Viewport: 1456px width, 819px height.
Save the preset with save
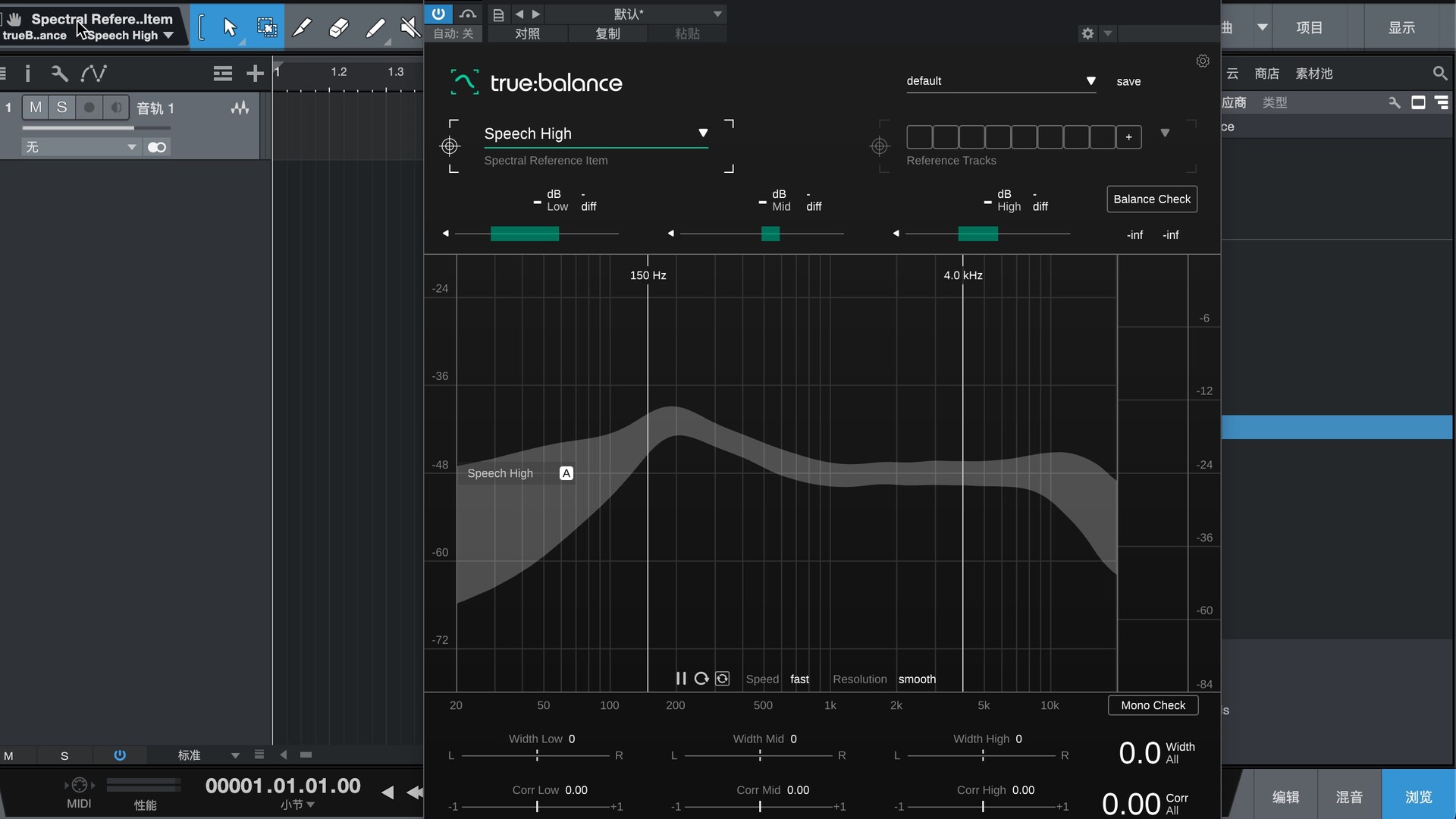[x=1128, y=81]
